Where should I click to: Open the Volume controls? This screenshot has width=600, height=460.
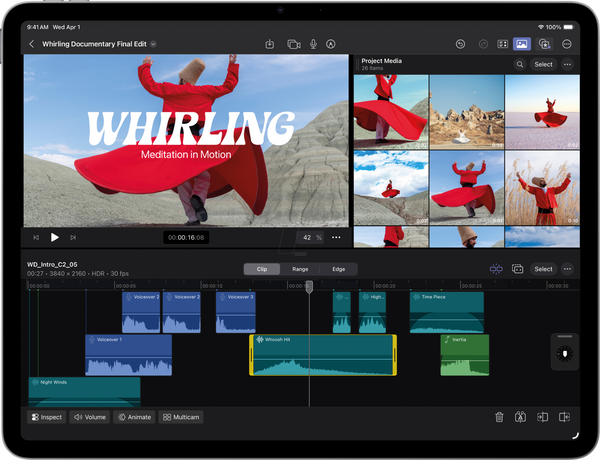click(x=90, y=417)
